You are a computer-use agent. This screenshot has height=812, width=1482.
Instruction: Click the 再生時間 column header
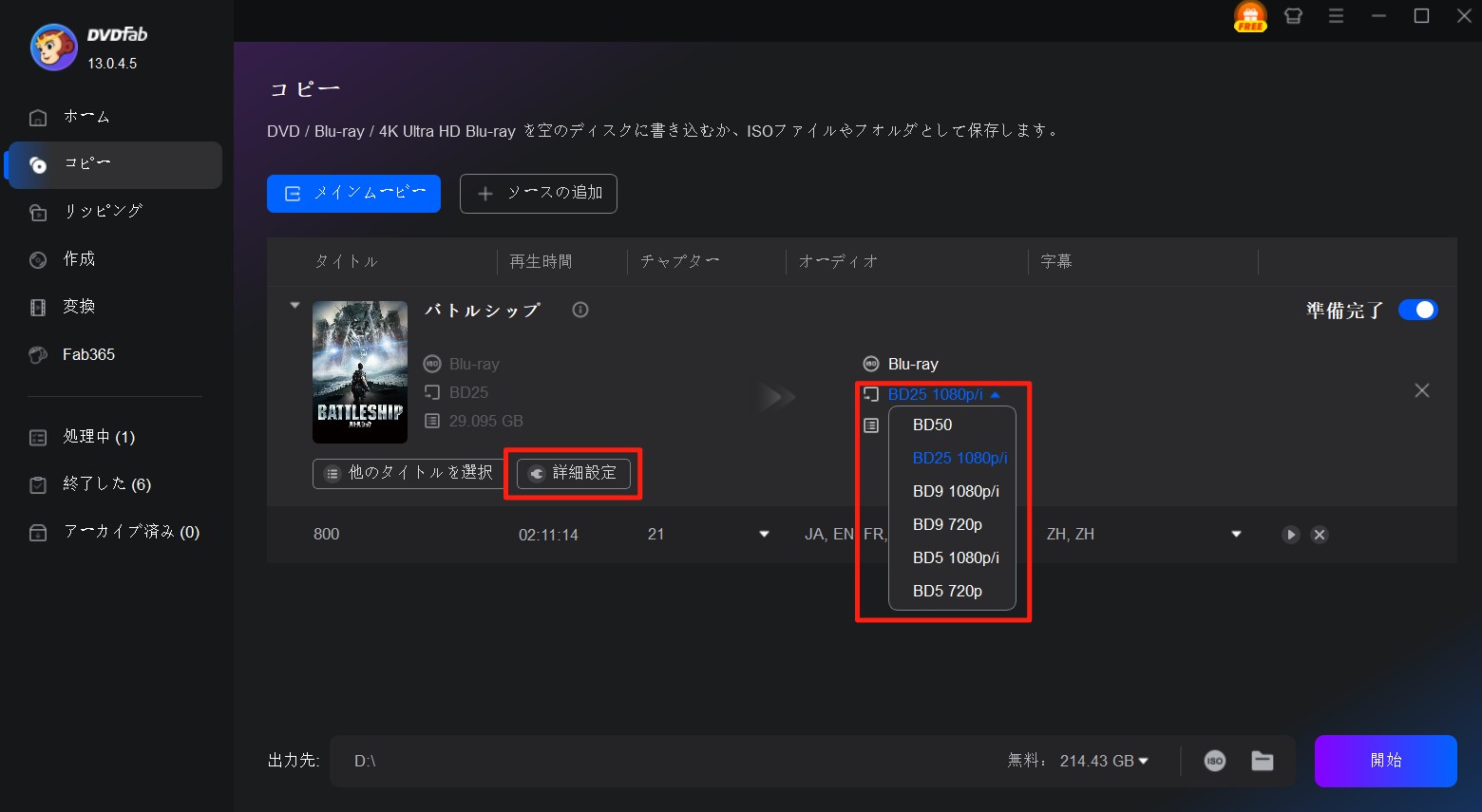pyautogui.click(x=541, y=261)
